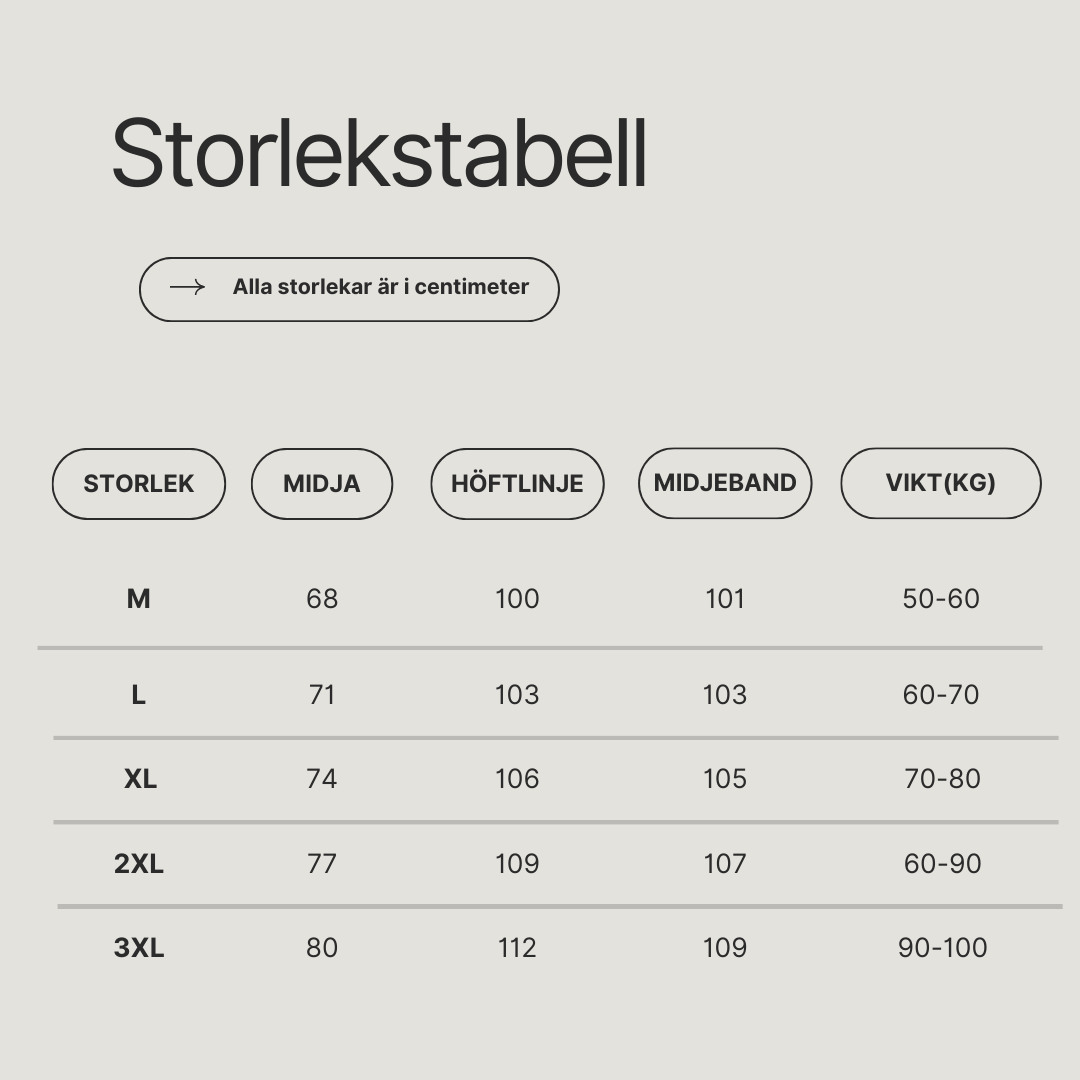Select size 2XL row label
Viewport: 1080px width, 1080px height.
click(x=138, y=863)
